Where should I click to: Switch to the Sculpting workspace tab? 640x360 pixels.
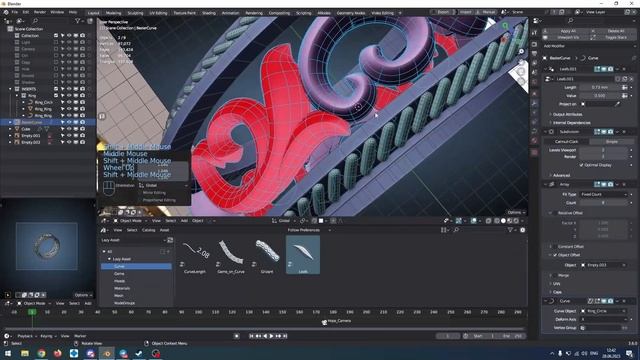click(135, 13)
